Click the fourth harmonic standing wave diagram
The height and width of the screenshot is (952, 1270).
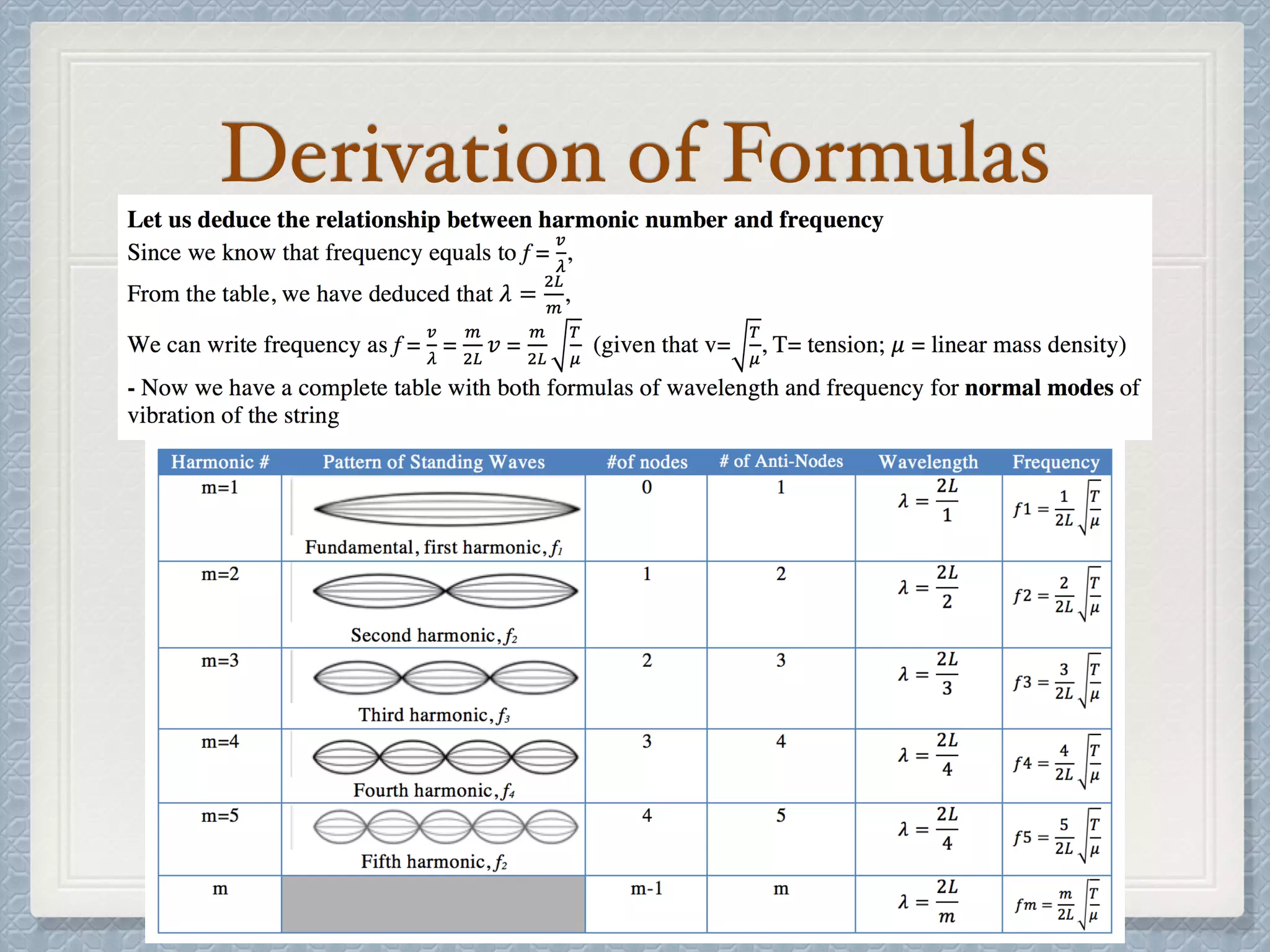(446, 757)
